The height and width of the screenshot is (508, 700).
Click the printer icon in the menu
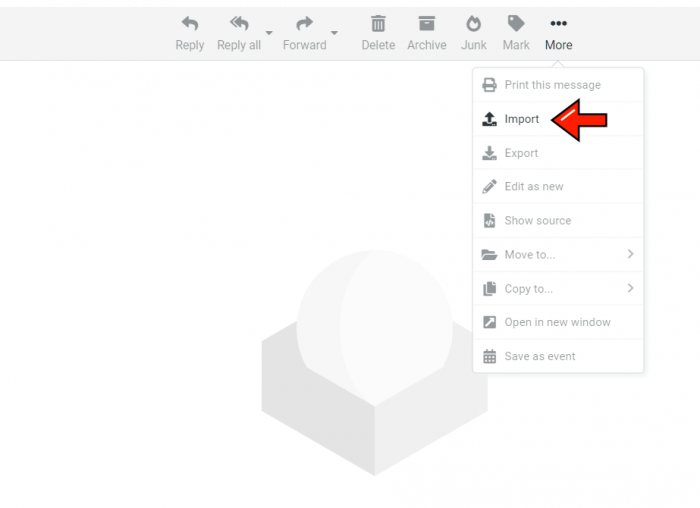click(489, 85)
